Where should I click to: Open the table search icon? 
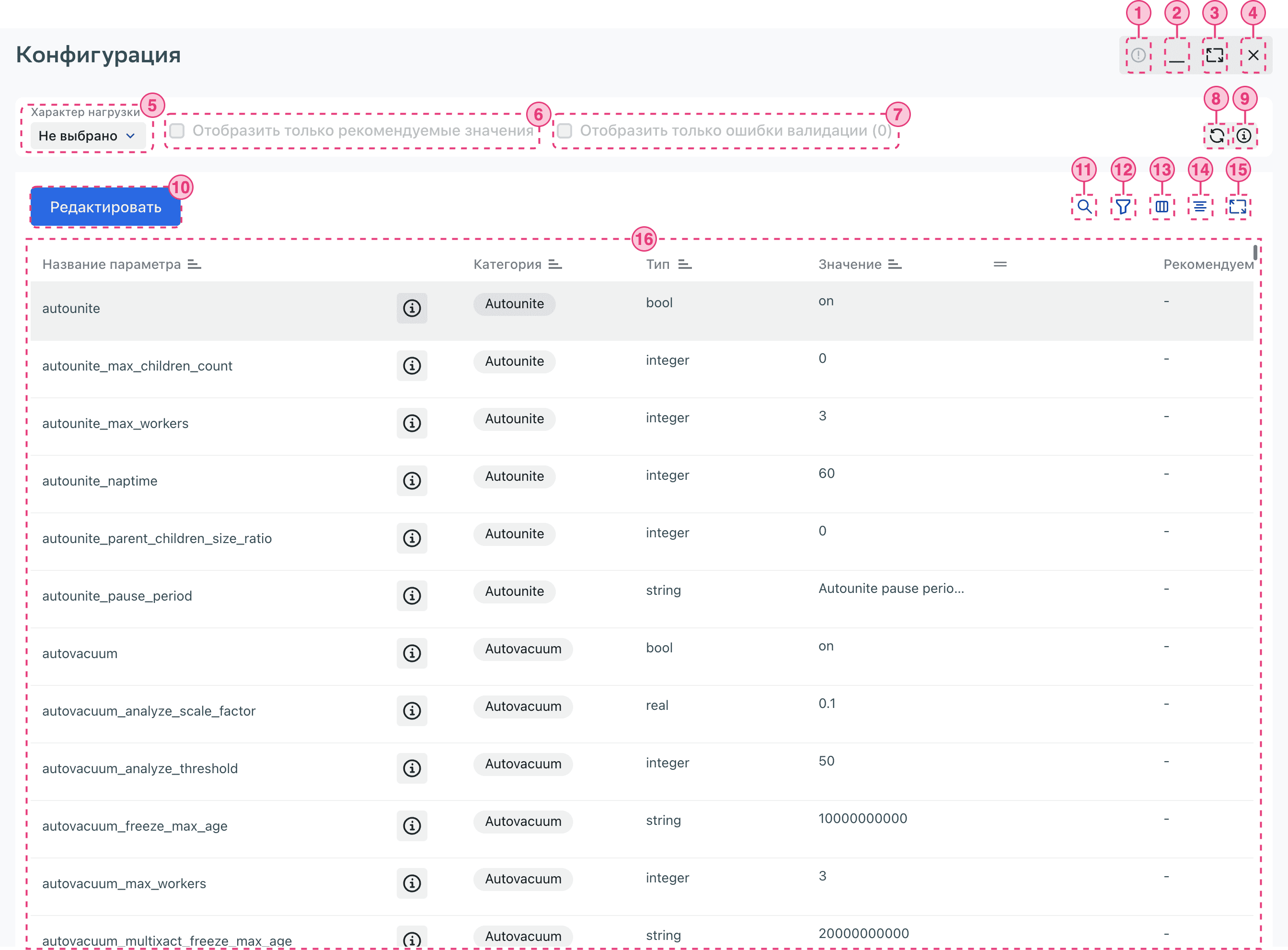(1084, 207)
